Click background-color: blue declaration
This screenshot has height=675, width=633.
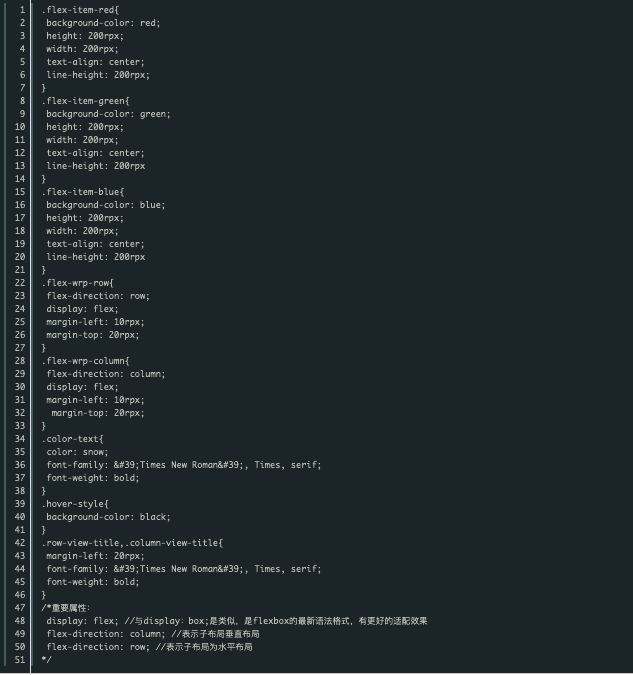pos(106,204)
